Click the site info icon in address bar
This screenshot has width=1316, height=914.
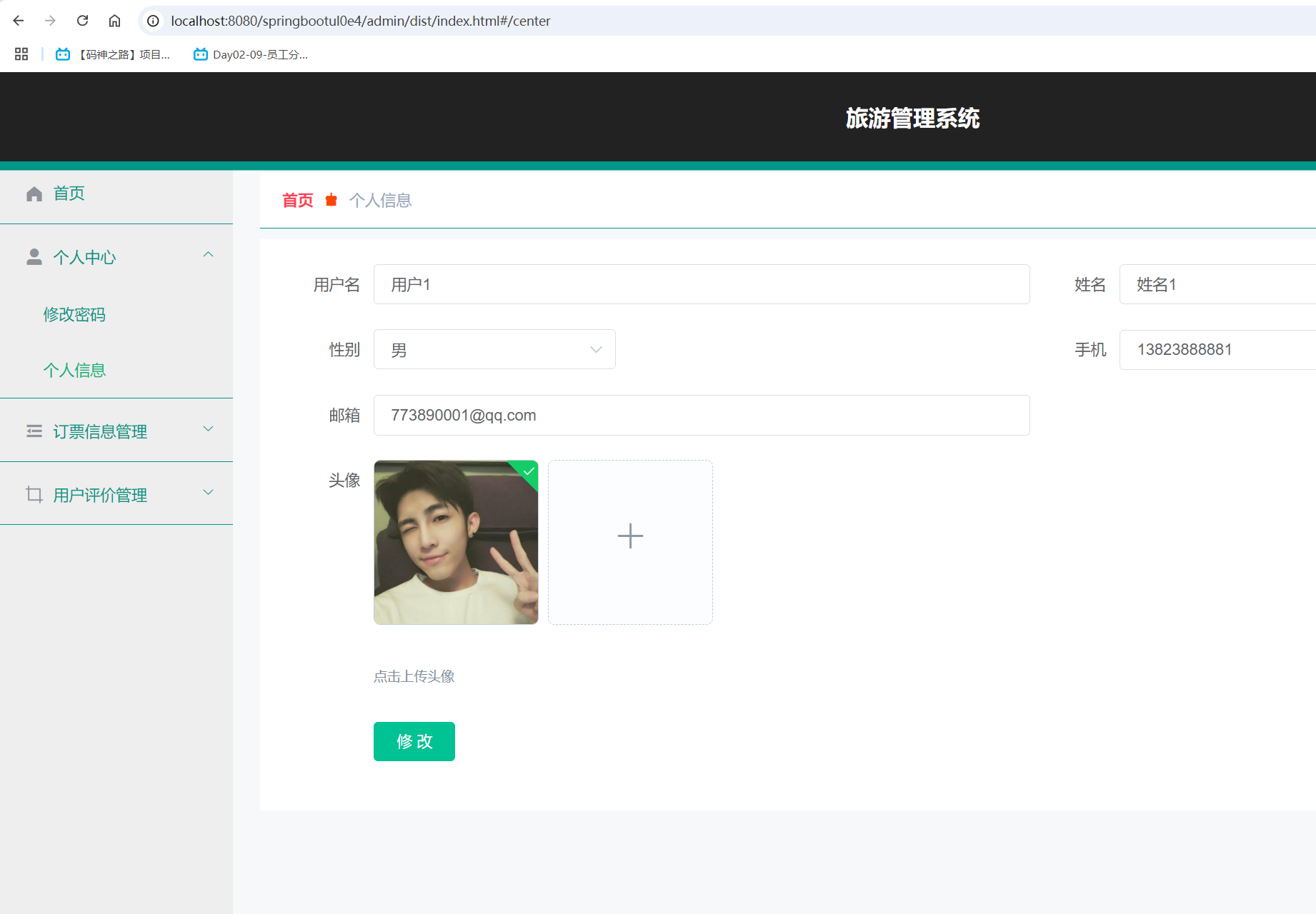152,21
